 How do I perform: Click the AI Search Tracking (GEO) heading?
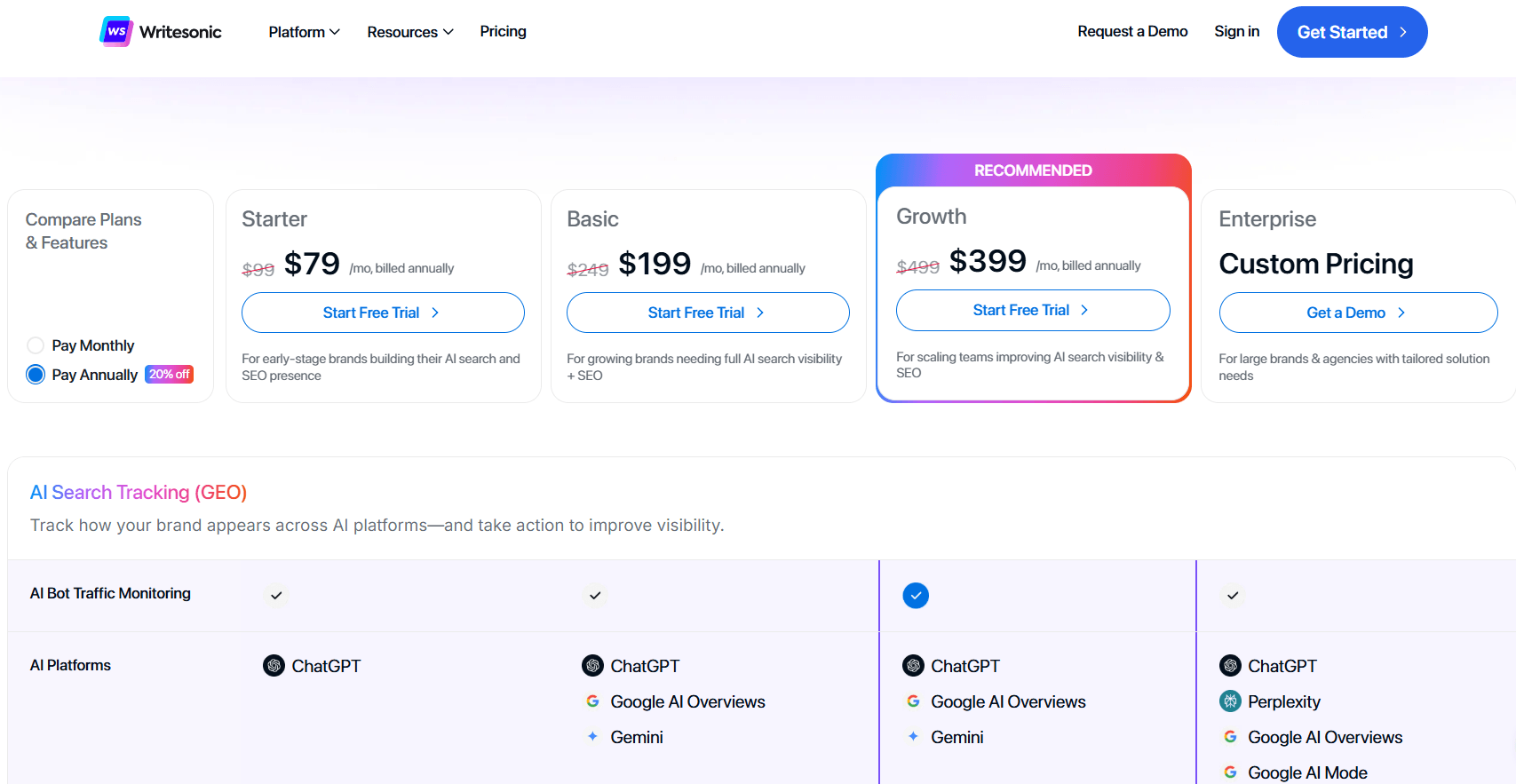click(139, 492)
